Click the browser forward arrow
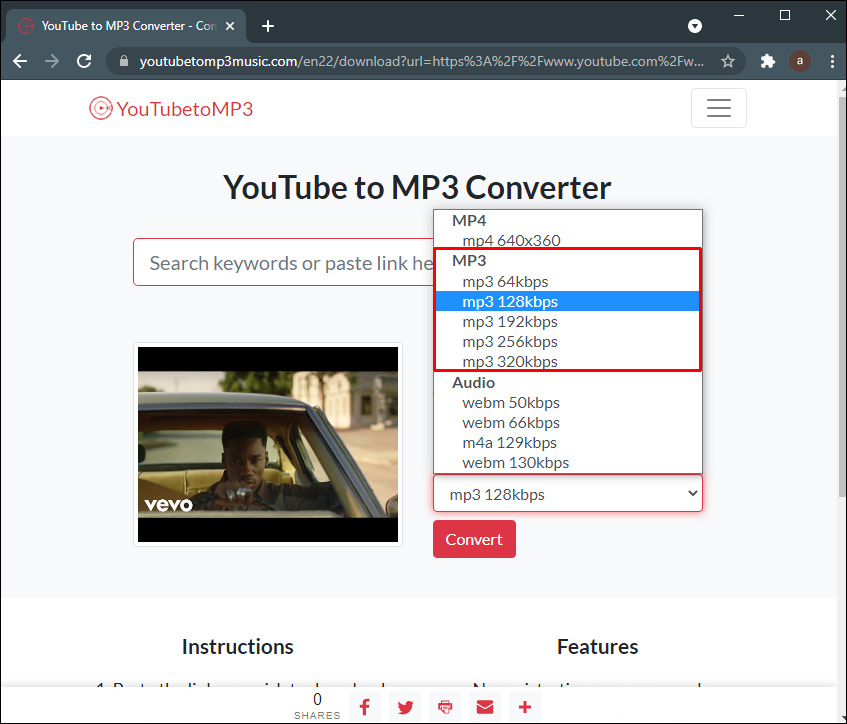The height and width of the screenshot is (724, 847). (52, 61)
